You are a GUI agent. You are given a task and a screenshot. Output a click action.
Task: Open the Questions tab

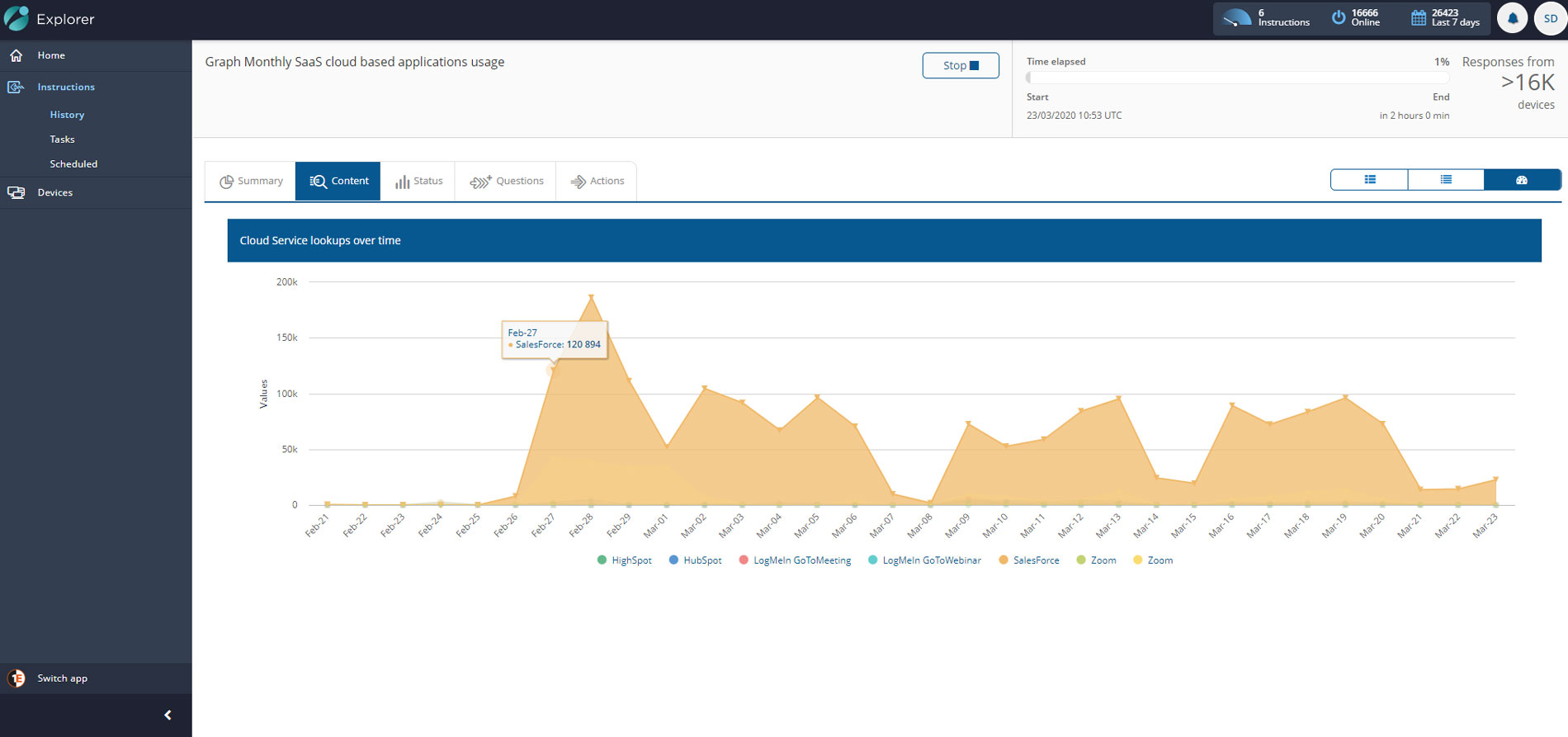pos(506,182)
